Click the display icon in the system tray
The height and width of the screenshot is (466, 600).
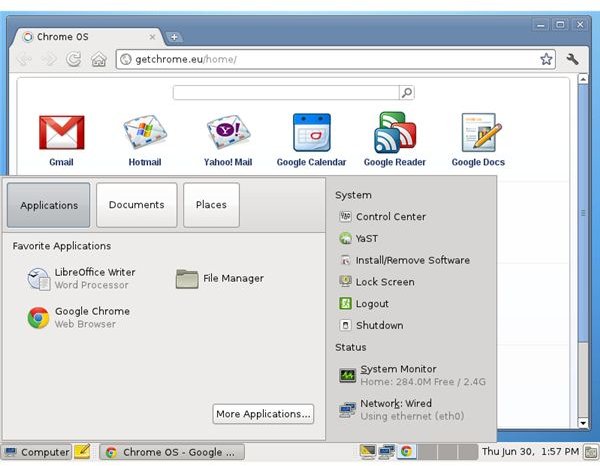(x=368, y=452)
